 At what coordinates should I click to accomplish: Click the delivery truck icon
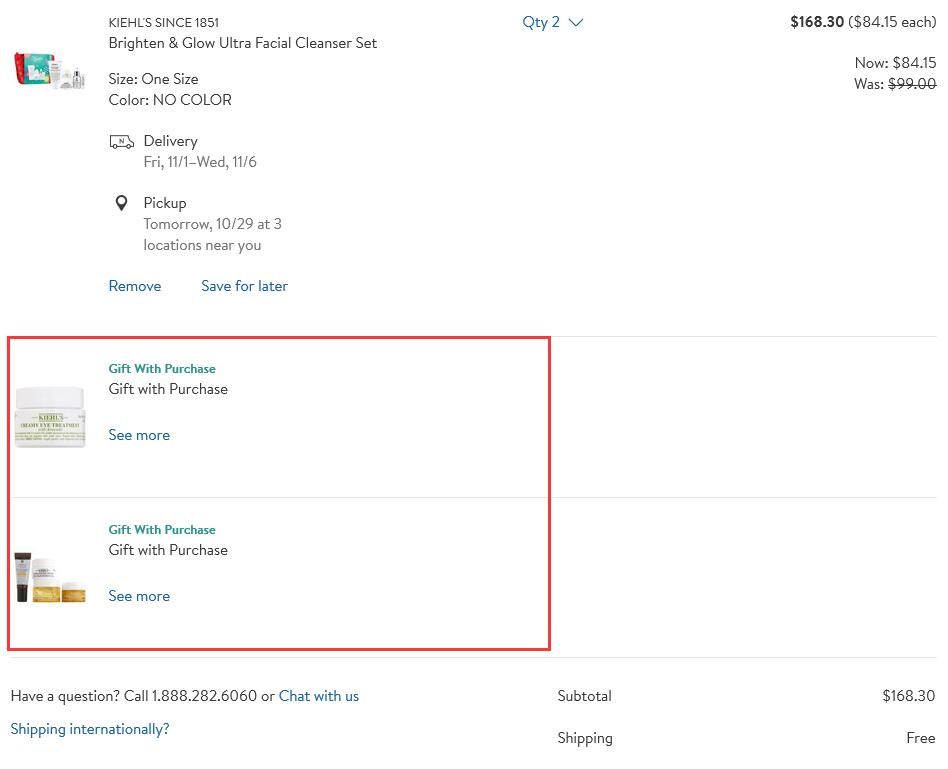(x=122, y=142)
